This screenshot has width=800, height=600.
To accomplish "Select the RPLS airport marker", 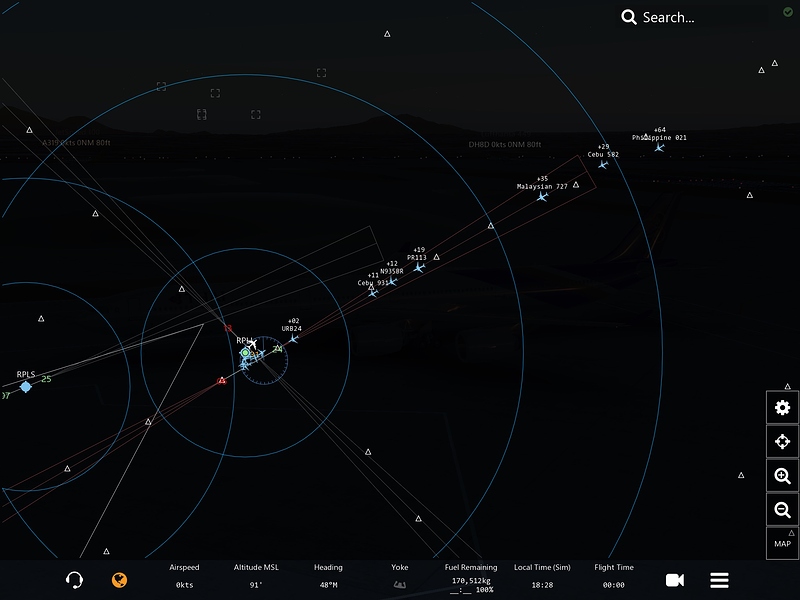I will [26, 387].
